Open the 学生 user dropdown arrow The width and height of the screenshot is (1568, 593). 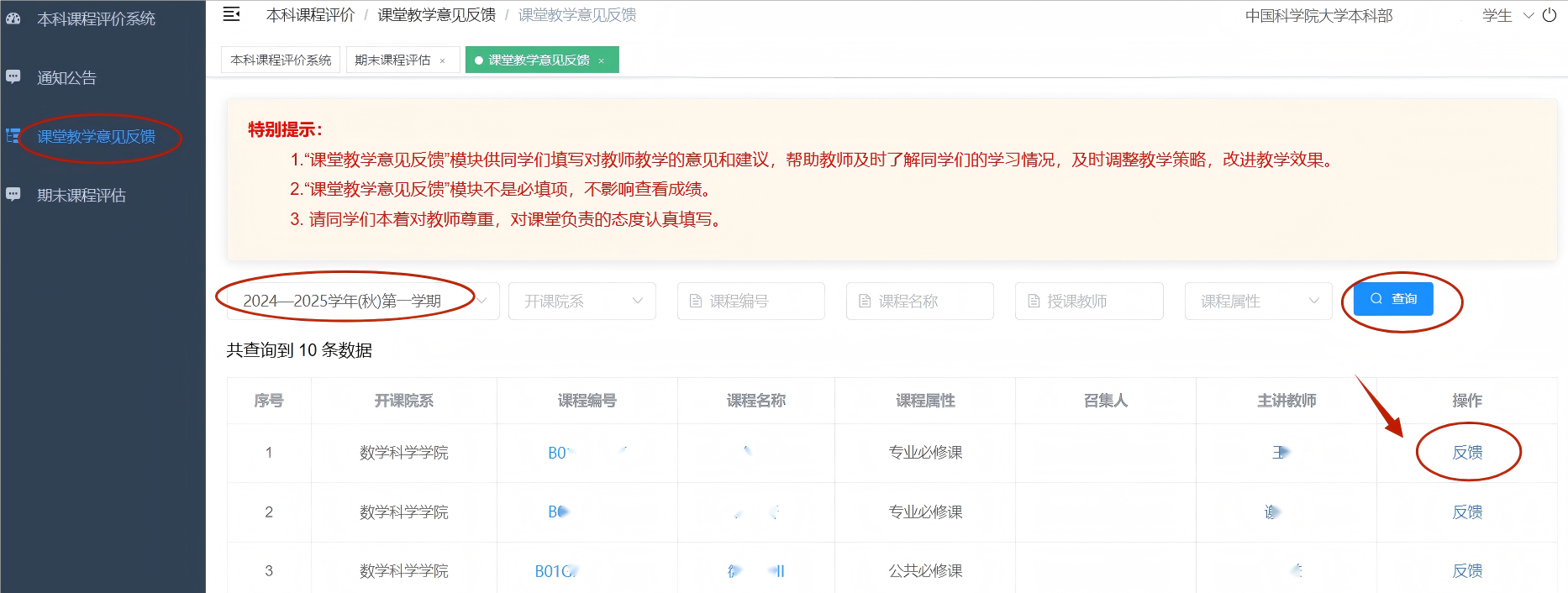[x=1529, y=15]
